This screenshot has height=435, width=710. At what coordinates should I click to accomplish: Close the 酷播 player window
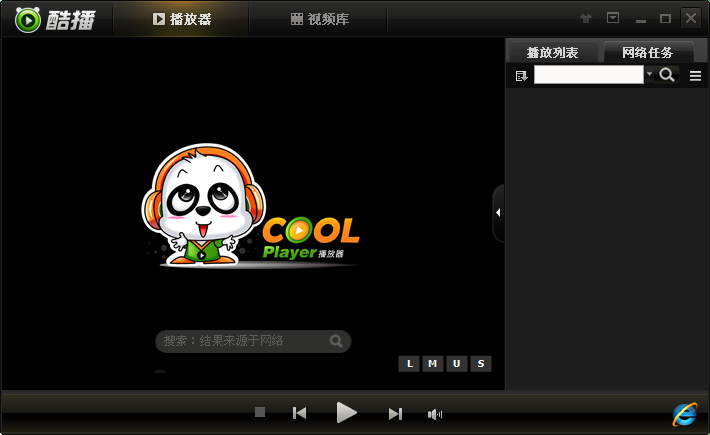click(x=691, y=18)
